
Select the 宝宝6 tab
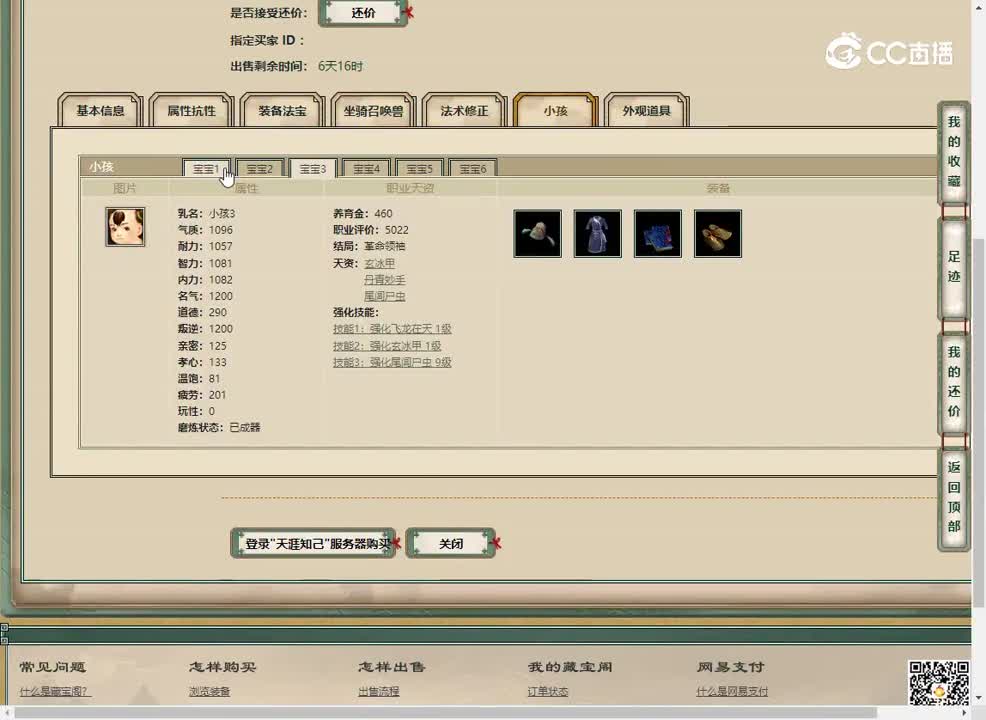point(471,168)
